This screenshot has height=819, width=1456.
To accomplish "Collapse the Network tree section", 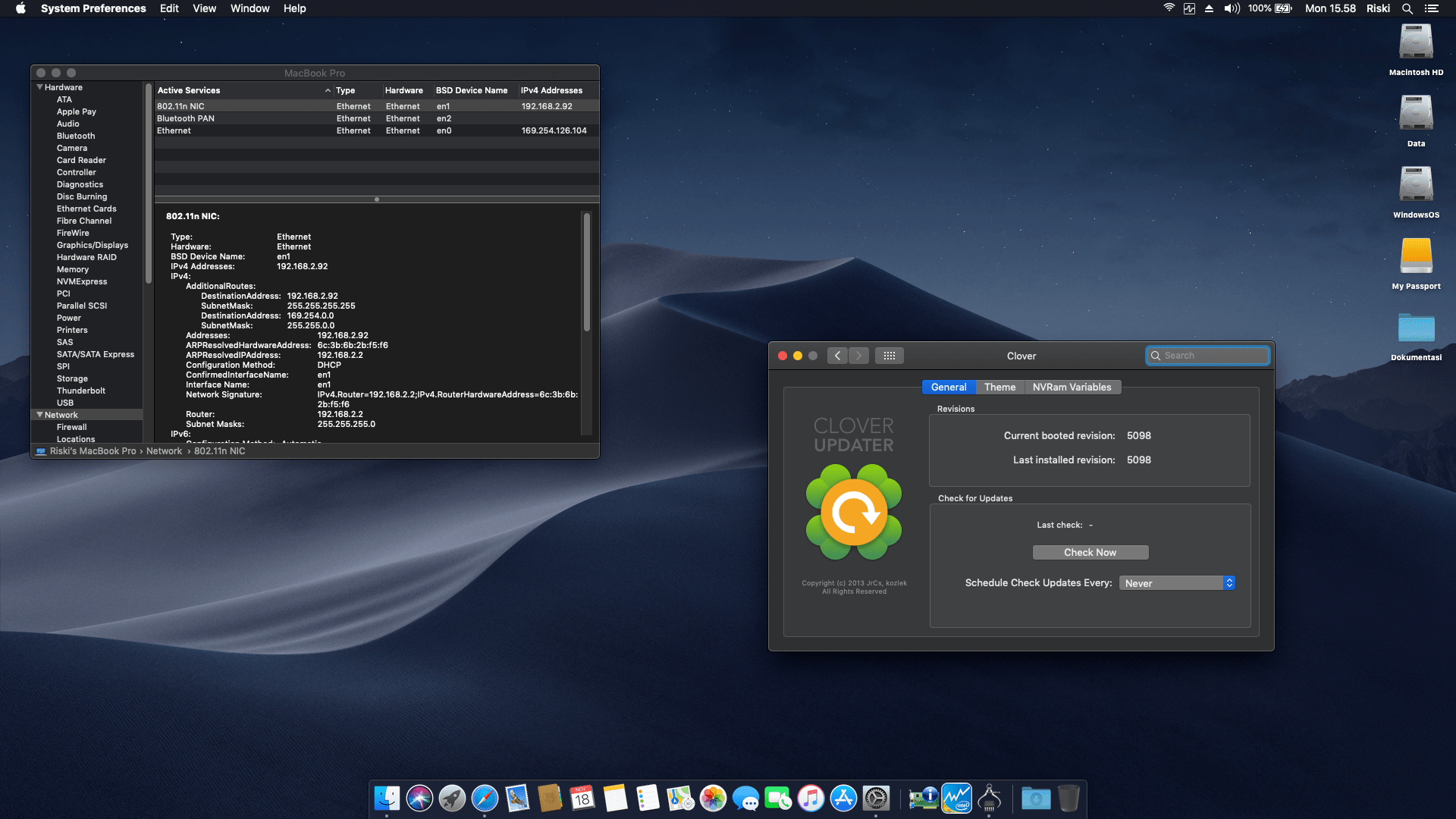I will 39,415.
